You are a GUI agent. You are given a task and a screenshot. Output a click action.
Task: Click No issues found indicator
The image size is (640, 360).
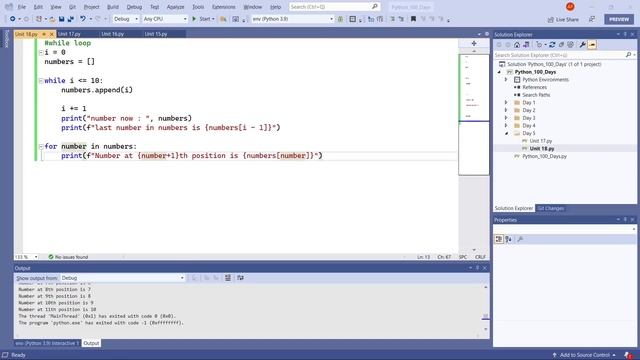click(x=68, y=257)
